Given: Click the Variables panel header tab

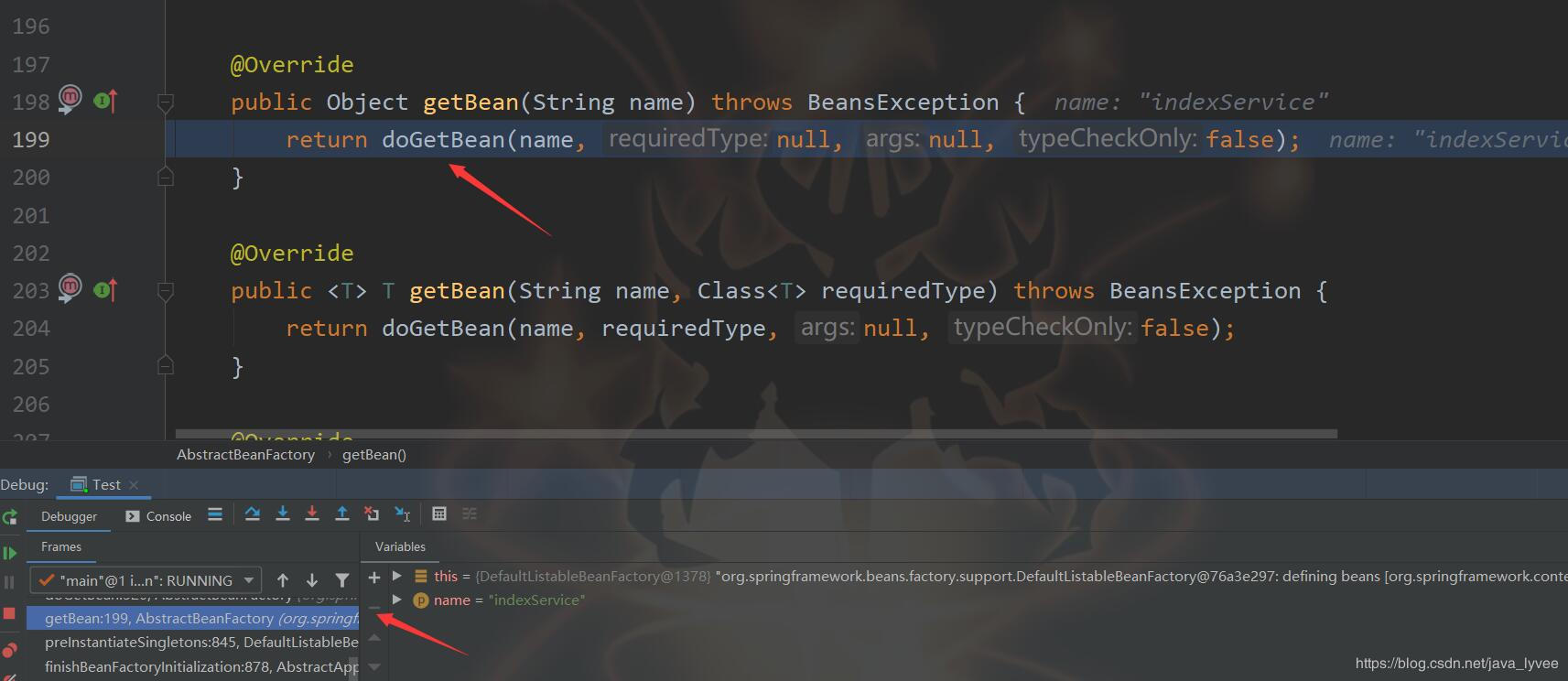Looking at the screenshot, I should [x=400, y=546].
